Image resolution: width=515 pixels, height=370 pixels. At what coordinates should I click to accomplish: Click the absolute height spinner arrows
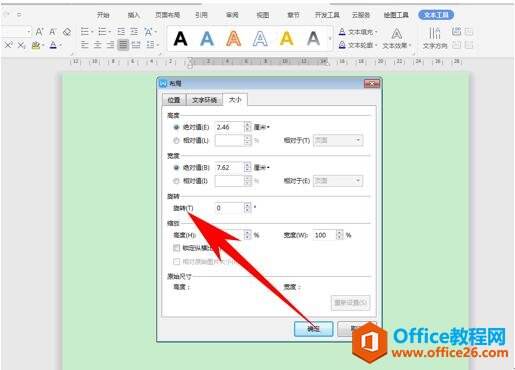(247, 127)
